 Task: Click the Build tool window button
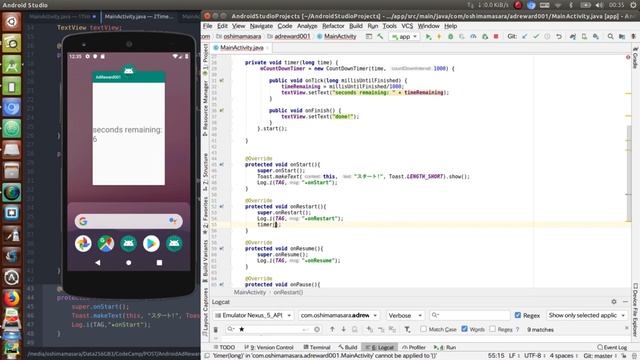(x=348, y=347)
